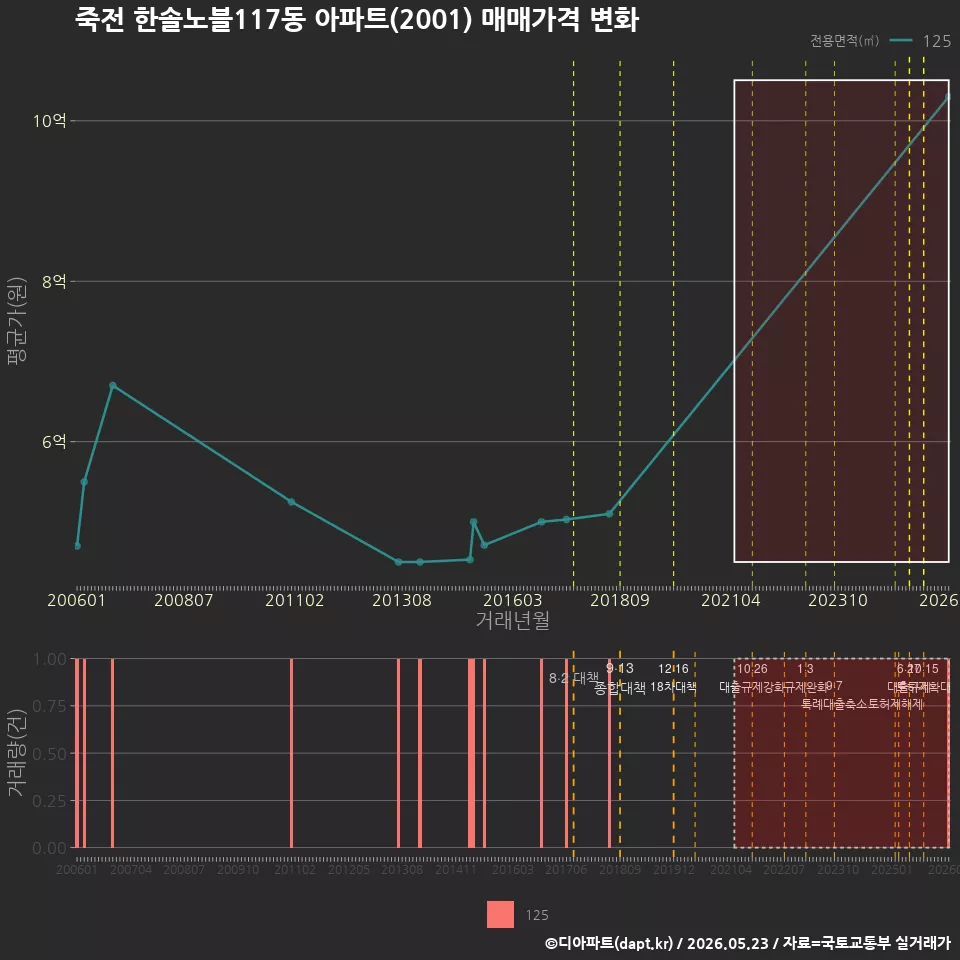Click the 평균가(원) axis title
Screen dimensions: 960x960
pyautogui.click(x=17, y=321)
